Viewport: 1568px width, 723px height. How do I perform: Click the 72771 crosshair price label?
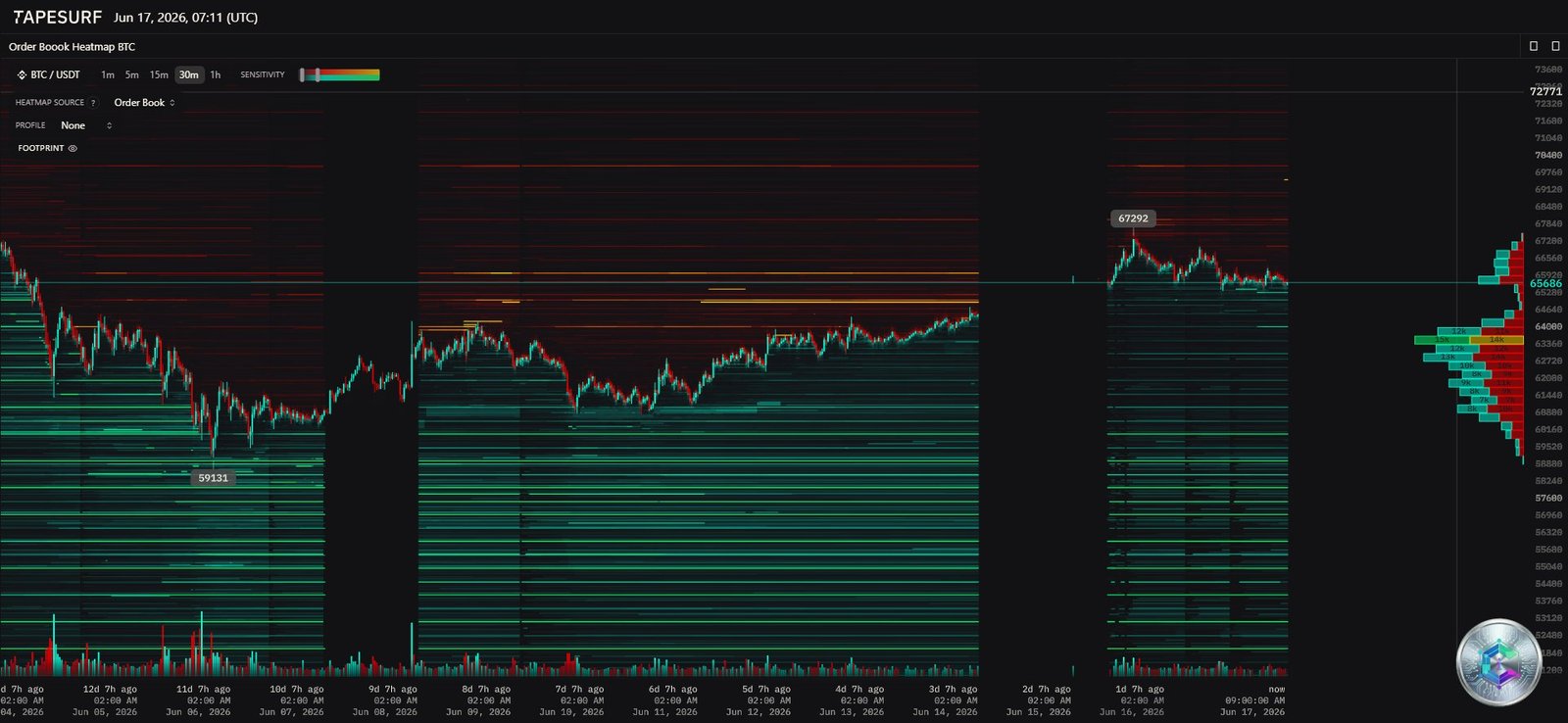click(x=1545, y=91)
